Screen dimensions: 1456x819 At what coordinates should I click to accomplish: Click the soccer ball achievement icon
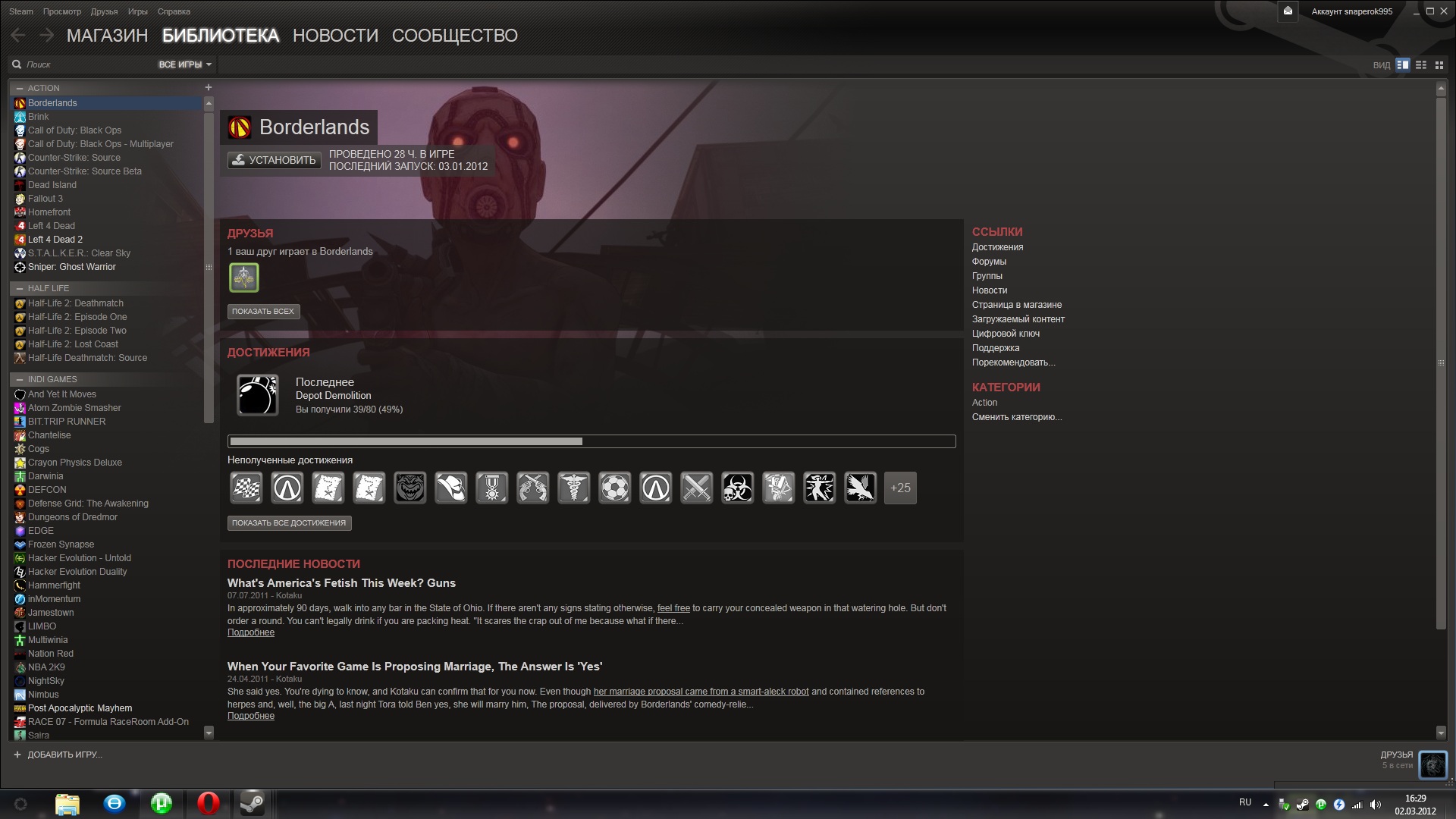[614, 488]
